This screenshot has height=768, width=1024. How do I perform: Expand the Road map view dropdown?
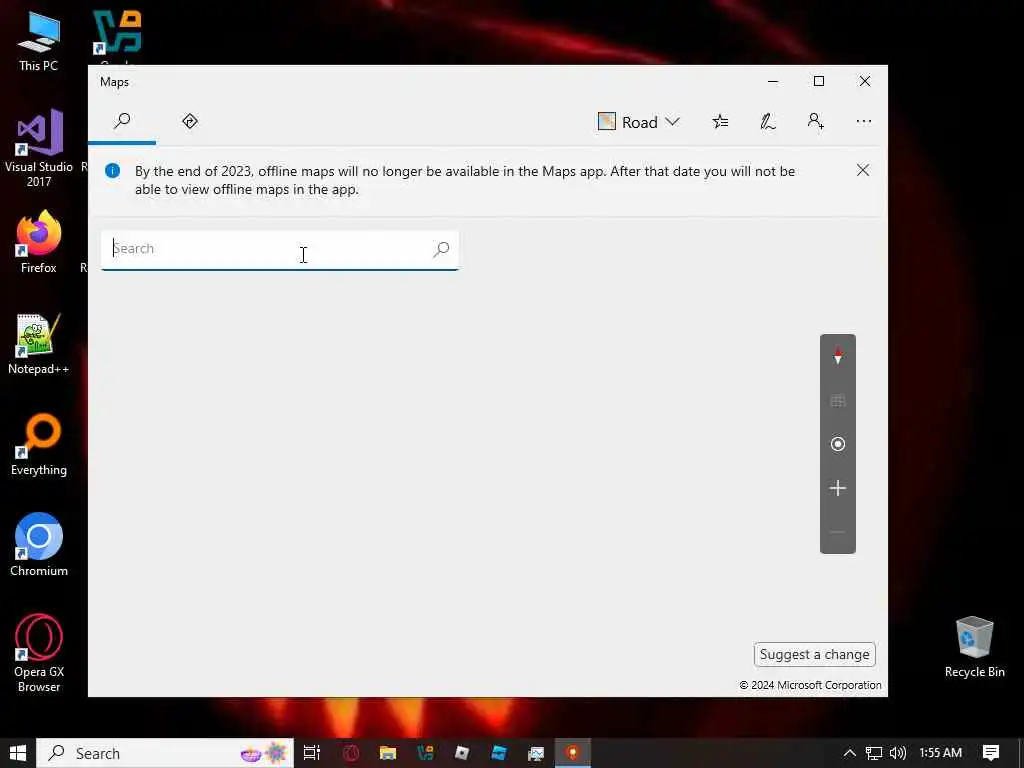coord(639,122)
